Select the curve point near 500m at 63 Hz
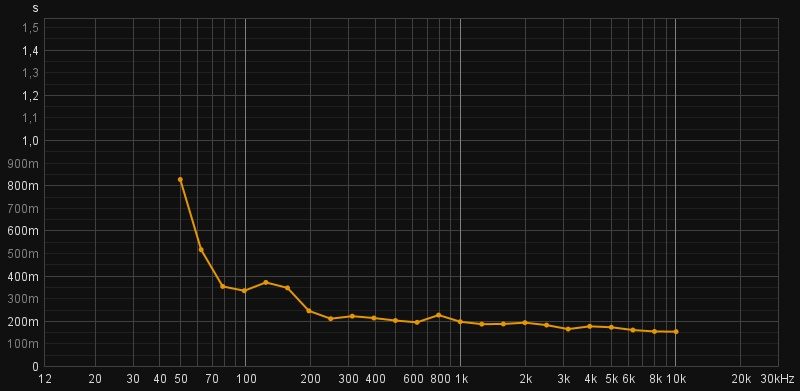The height and width of the screenshot is (391, 800). 201,250
